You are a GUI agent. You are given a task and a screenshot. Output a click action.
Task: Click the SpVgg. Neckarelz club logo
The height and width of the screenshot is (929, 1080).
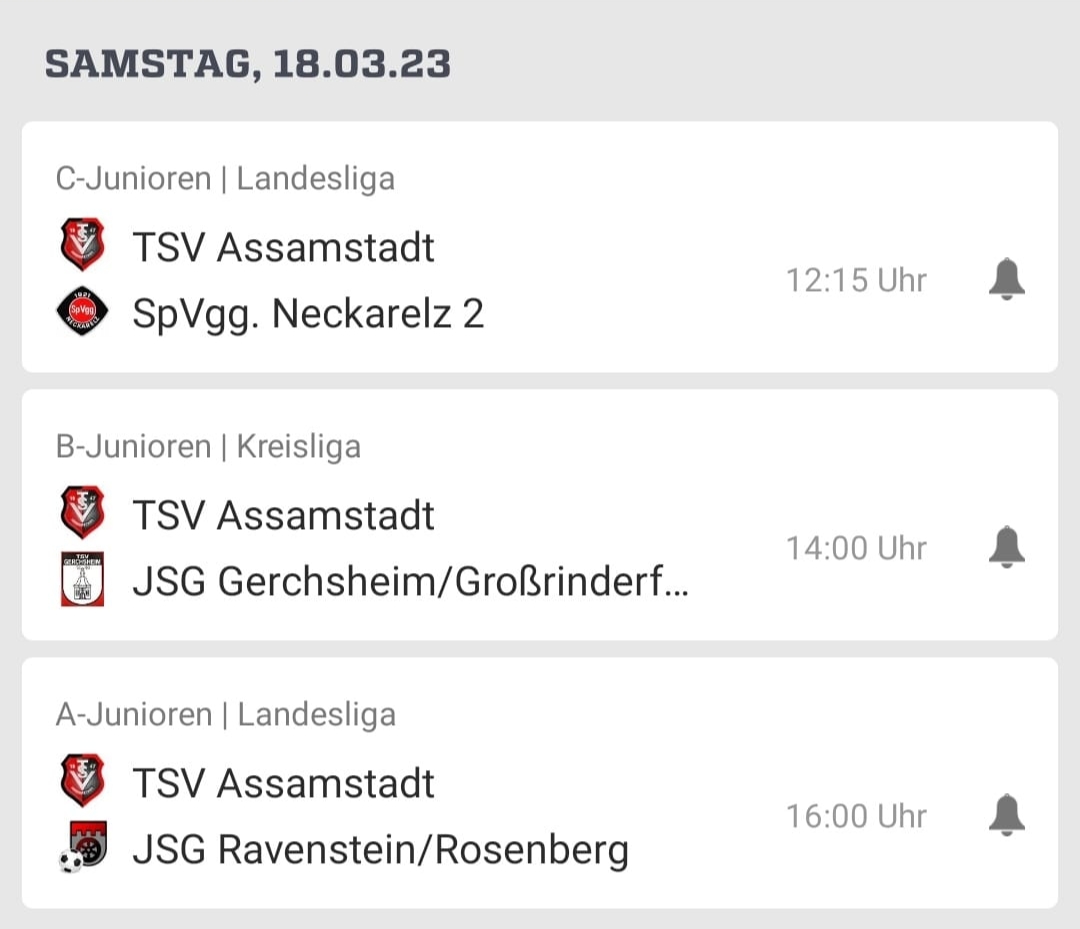(82, 312)
